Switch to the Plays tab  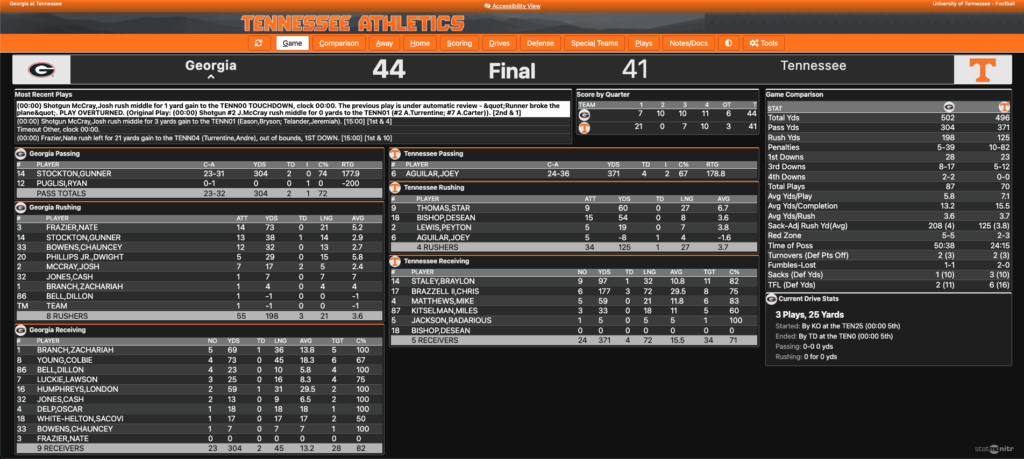pyautogui.click(x=643, y=43)
